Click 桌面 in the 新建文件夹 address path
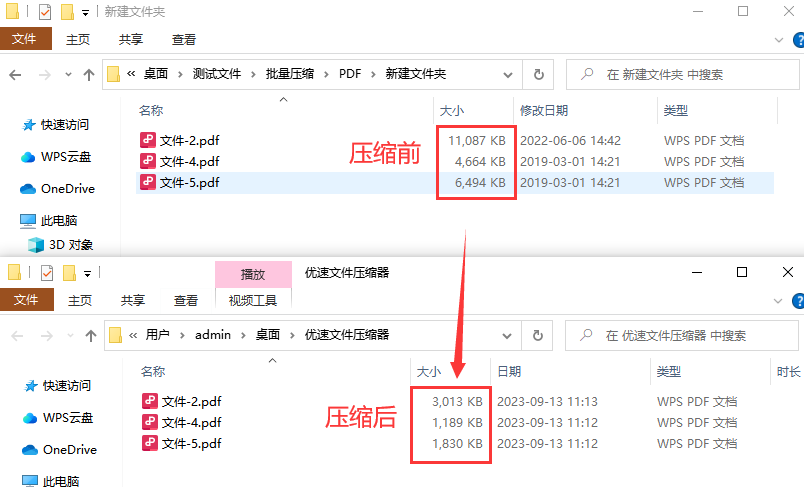Screen dimensions: 804x487 click(x=156, y=74)
